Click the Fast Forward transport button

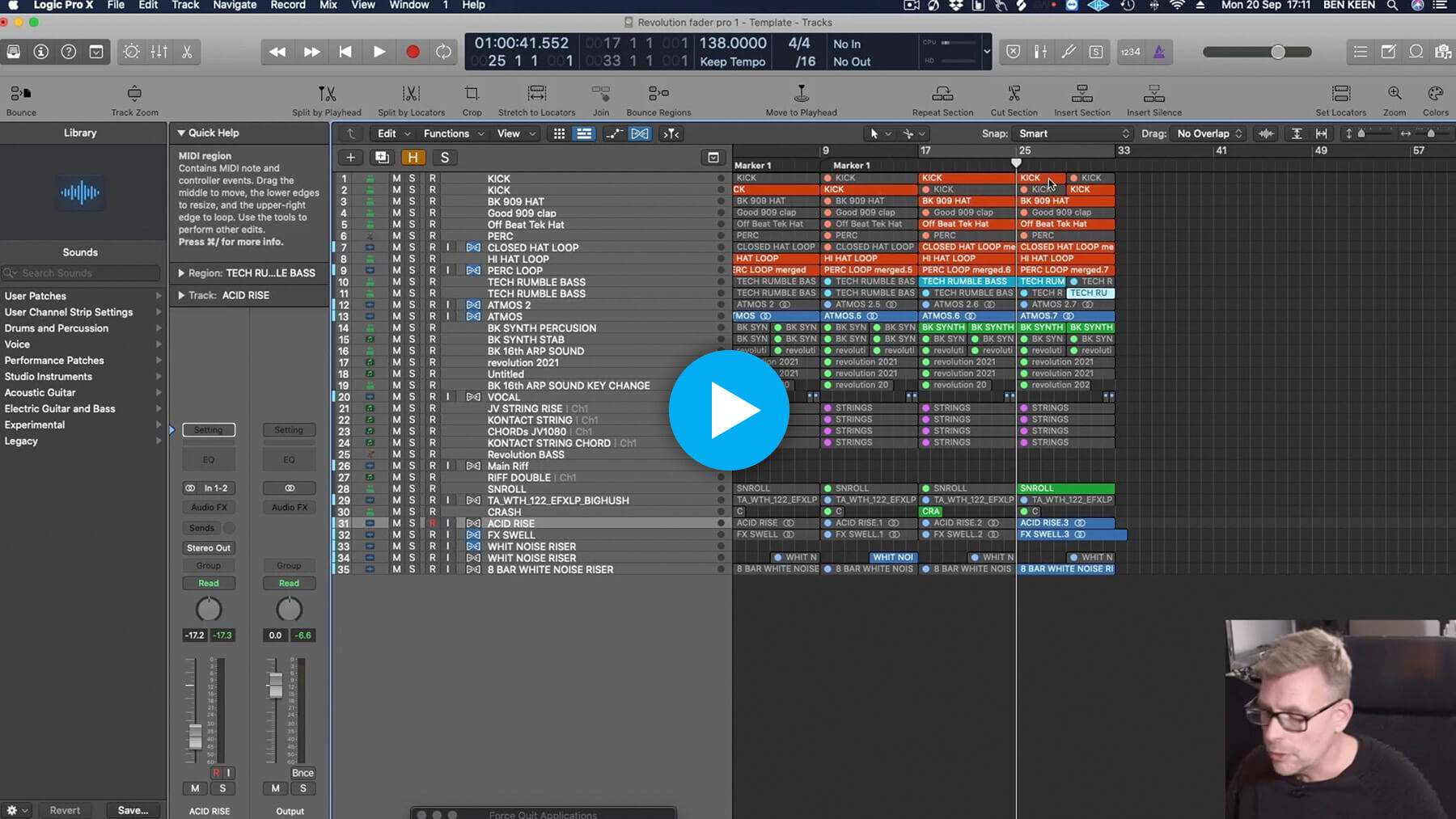click(x=311, y=52)
